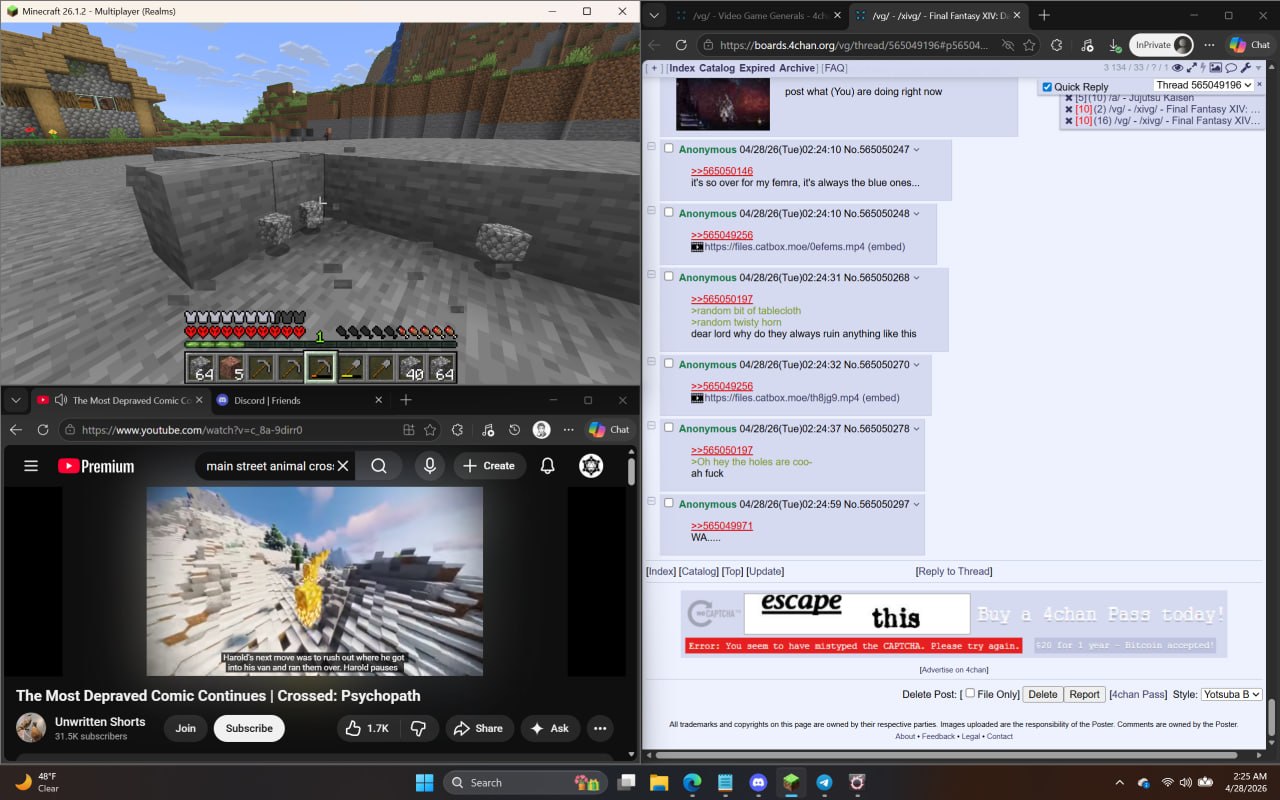Open the YouTube account avatar menu
Viewport: 1280px width, 800px height.
tap(591, 466)
